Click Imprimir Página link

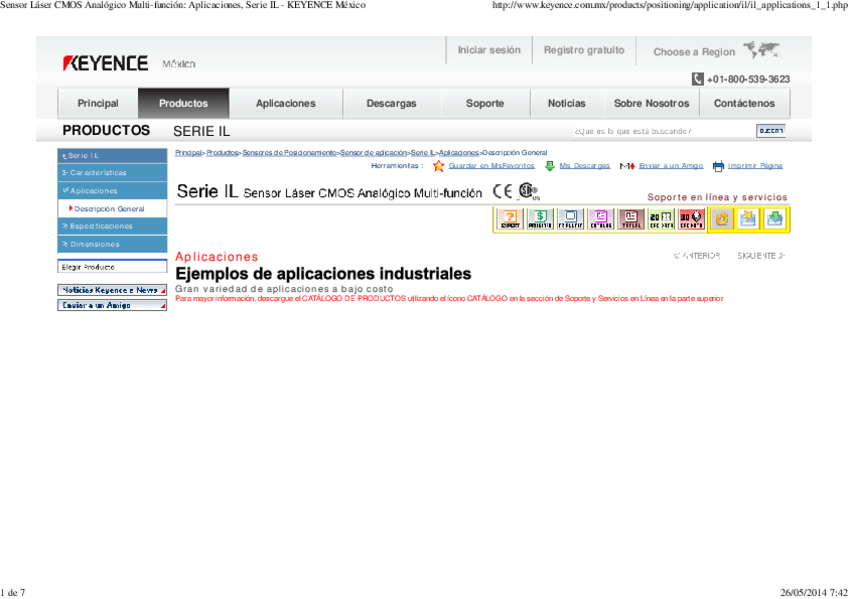(x=755, y=166)
